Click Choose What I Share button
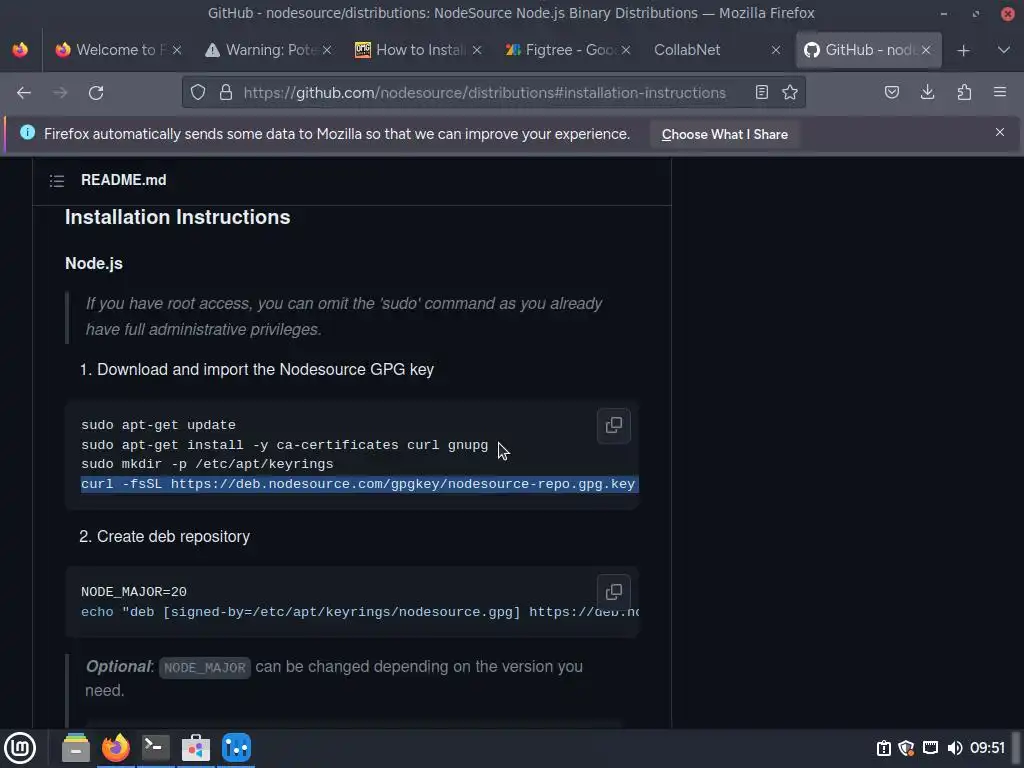The width and height of the screenshot is (1024, 768). [x=724, y=135]
